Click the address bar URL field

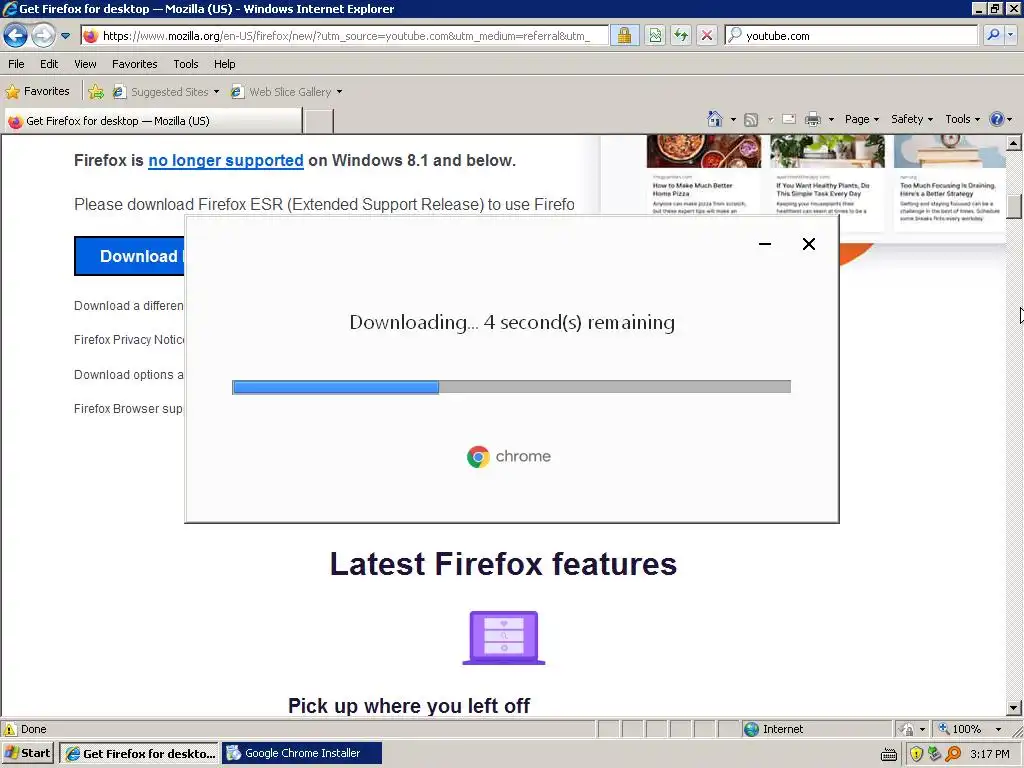click(345, 36)
